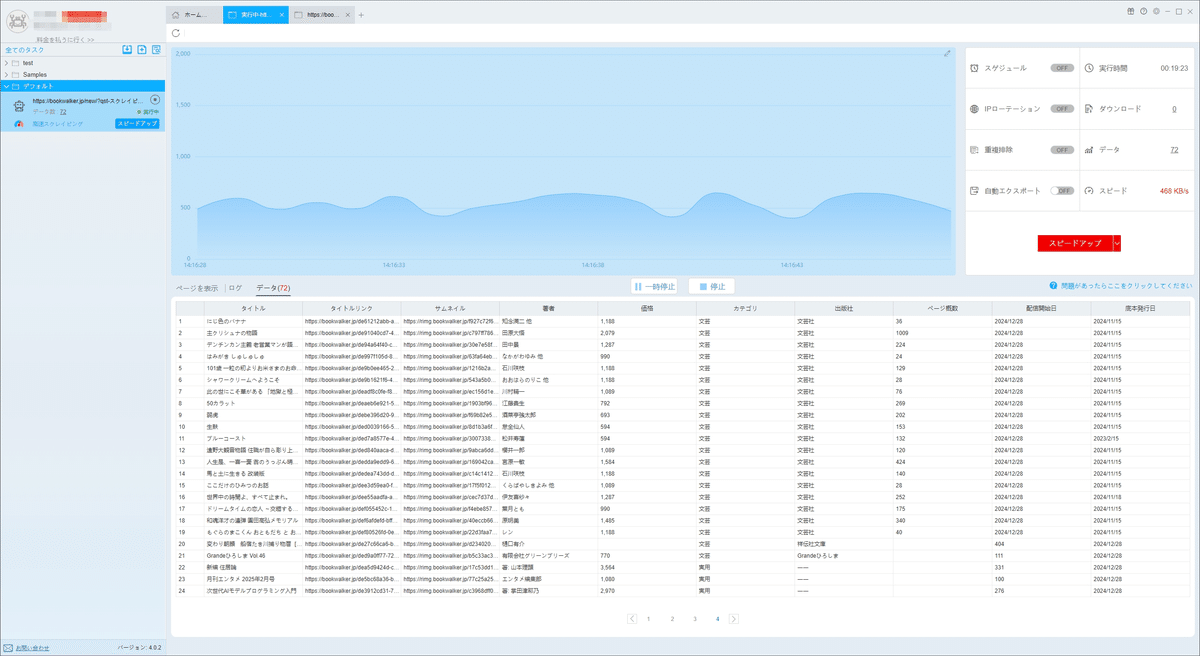
Task: Click the refresh icon below the tabs
Action: tap(176, 33)
